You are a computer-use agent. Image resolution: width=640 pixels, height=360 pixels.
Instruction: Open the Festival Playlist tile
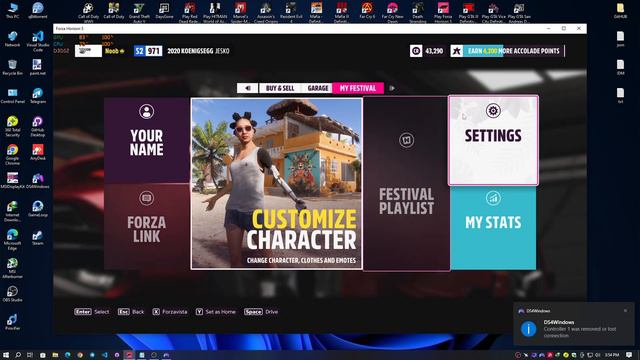click(407, 183)
